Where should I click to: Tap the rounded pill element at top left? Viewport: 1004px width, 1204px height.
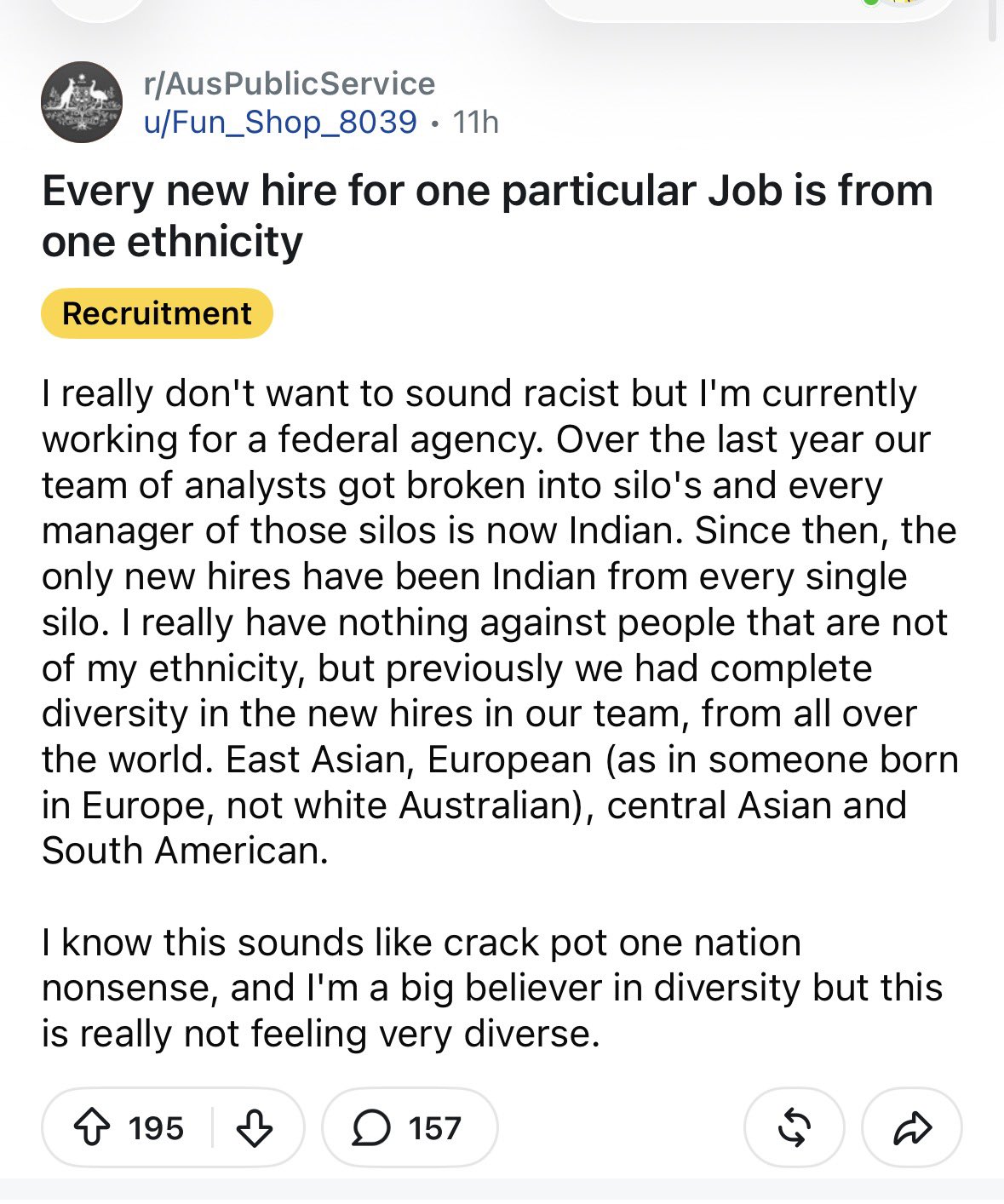(98, 10)
